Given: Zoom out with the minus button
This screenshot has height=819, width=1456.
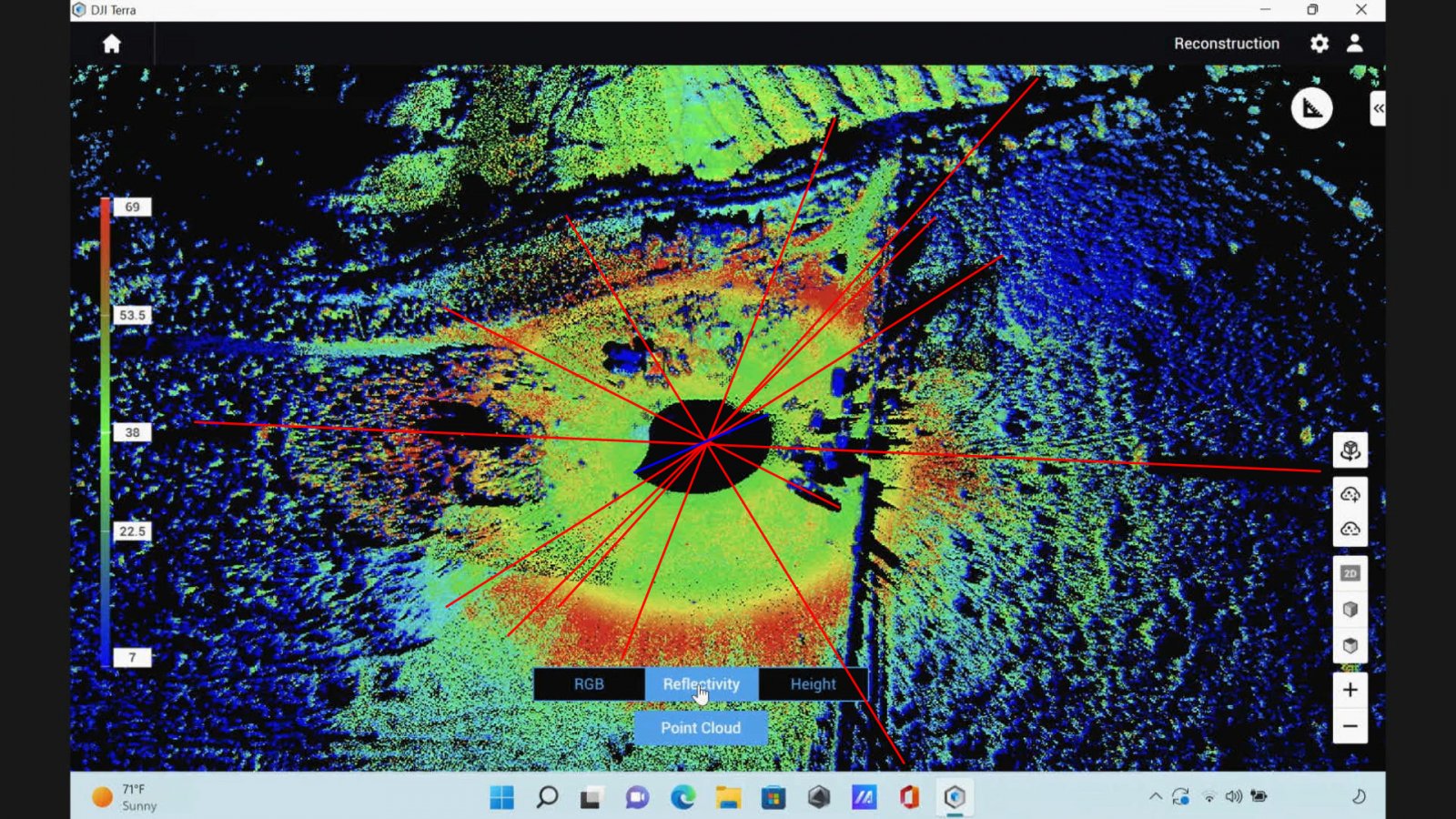Looking at the screenshot, I should (x=1350, y=726).
